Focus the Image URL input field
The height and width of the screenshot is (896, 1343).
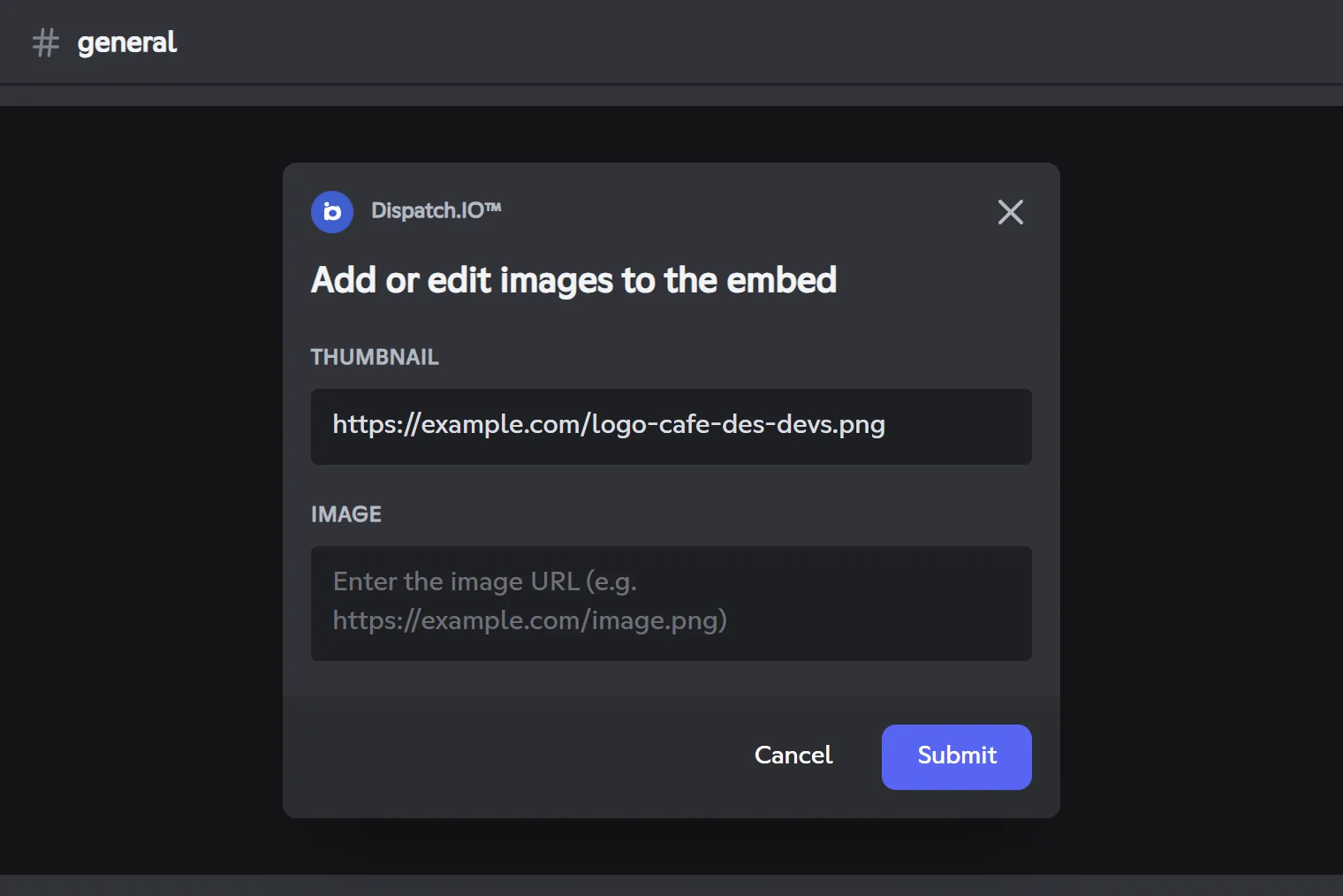point(671,604)
